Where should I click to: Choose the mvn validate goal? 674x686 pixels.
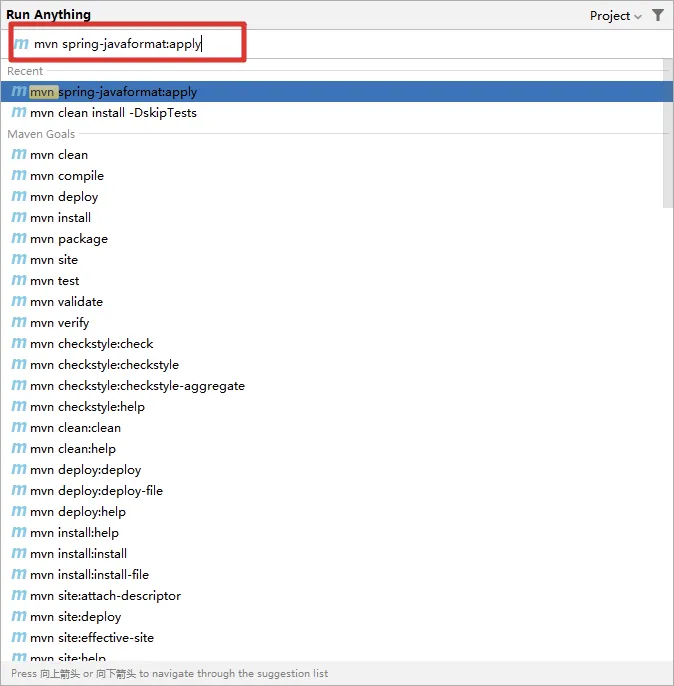click(332, 302)
